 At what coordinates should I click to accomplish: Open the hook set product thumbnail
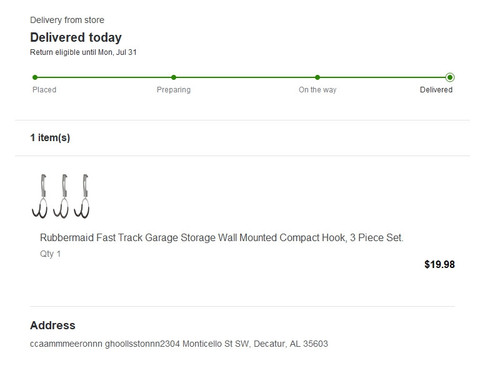[x=61, y=196]
